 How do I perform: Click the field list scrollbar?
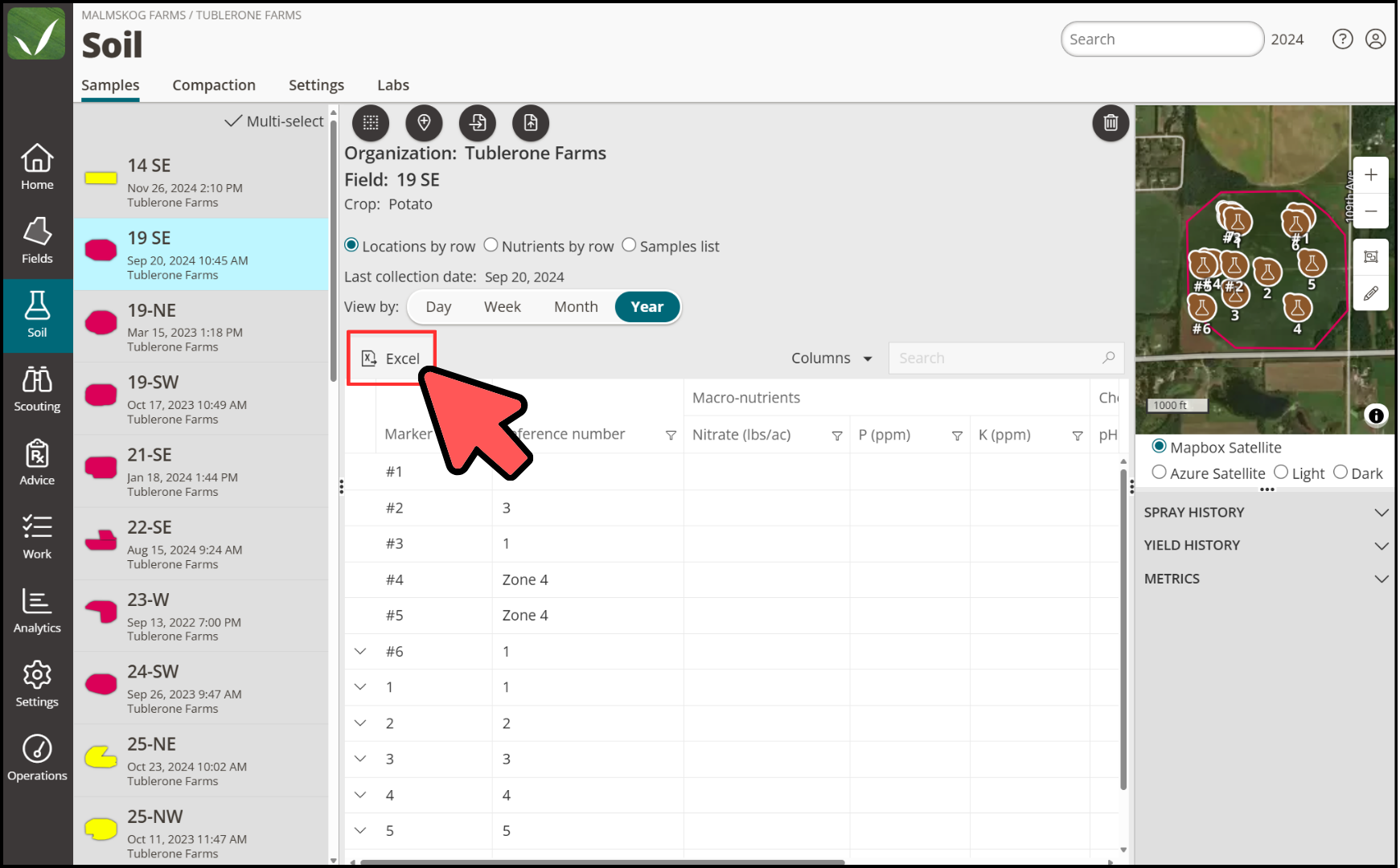[x=334, y=251]
